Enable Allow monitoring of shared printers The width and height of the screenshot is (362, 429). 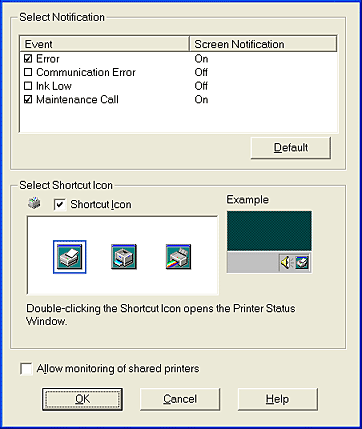coord(26,369)
